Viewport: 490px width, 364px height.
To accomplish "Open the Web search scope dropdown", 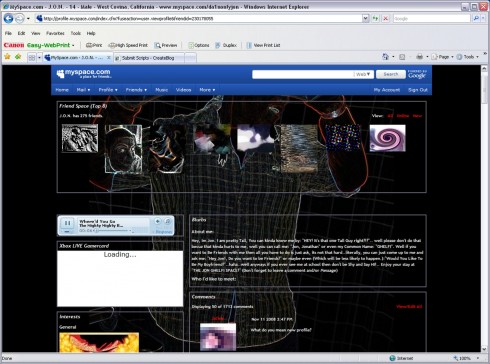I will [363, 74].
